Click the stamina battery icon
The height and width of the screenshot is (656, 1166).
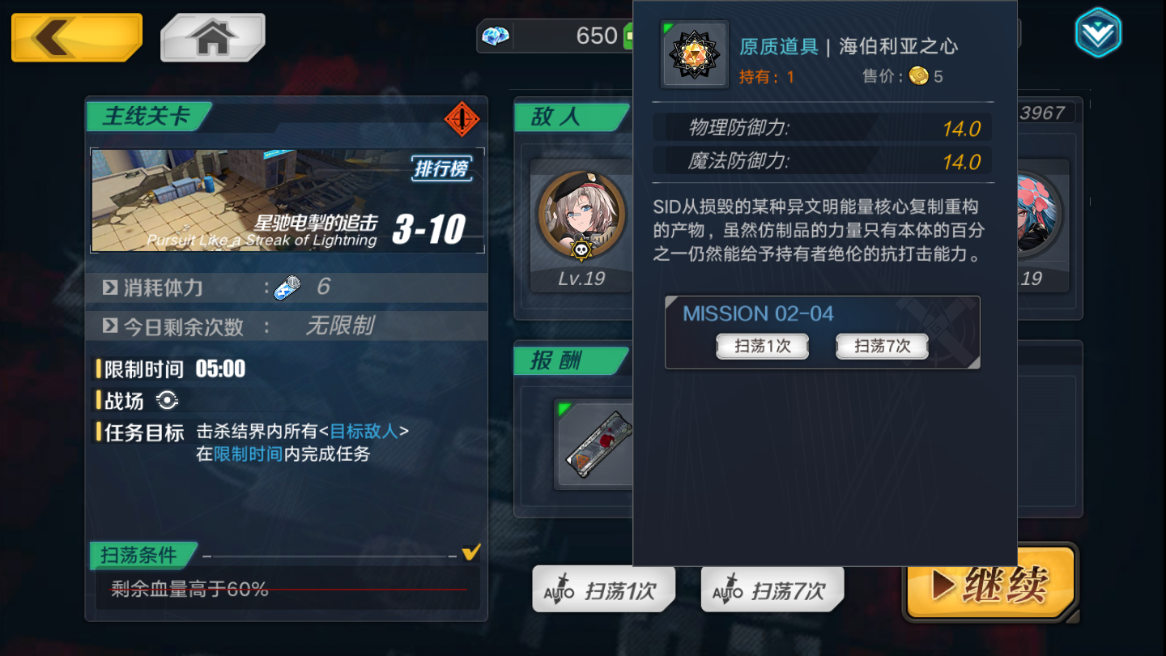287,287
